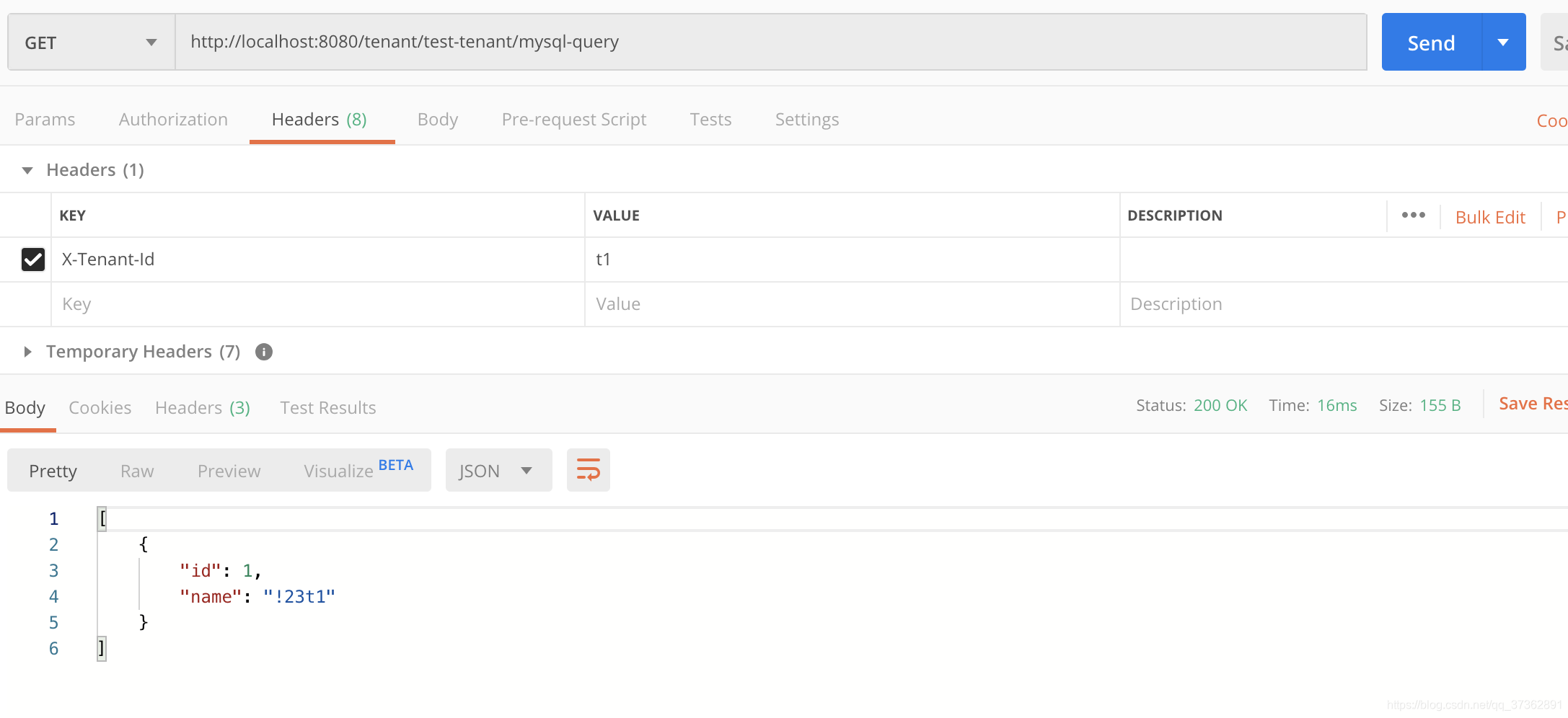
Task: Open the Tests tab
Action: click(x=710, y=119)
